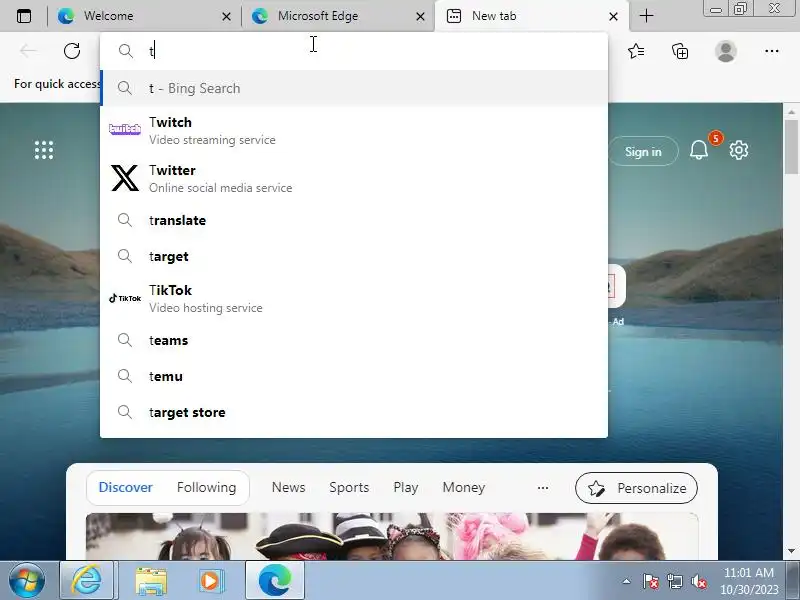Click the Sign in button
Image resolution: width=800 pixels, height=600 pixels.
pos(643,152)
